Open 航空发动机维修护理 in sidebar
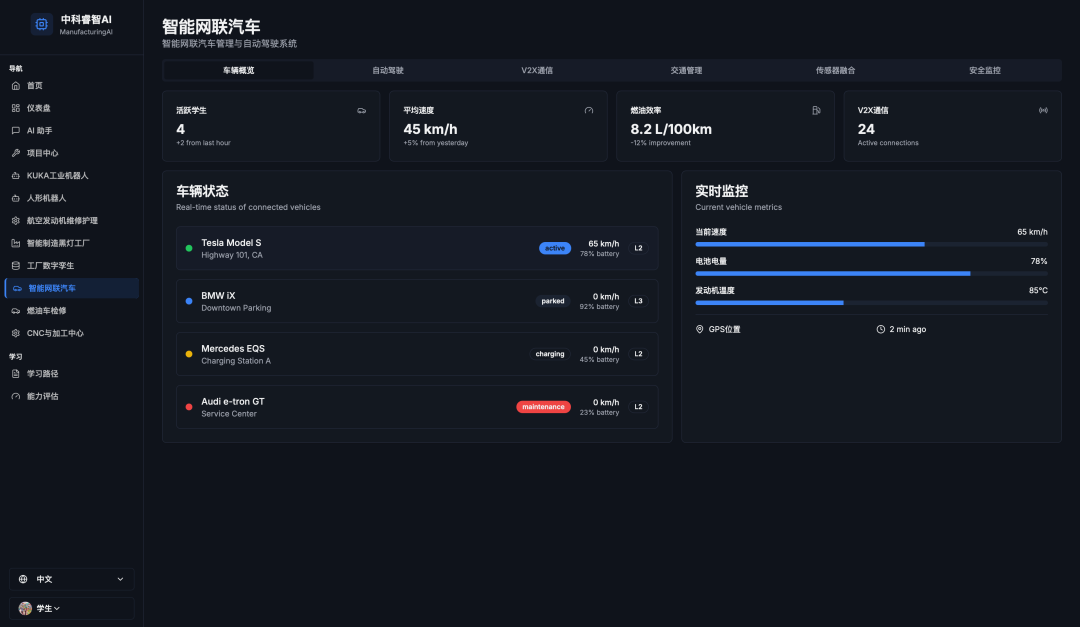 pos(62,220)
